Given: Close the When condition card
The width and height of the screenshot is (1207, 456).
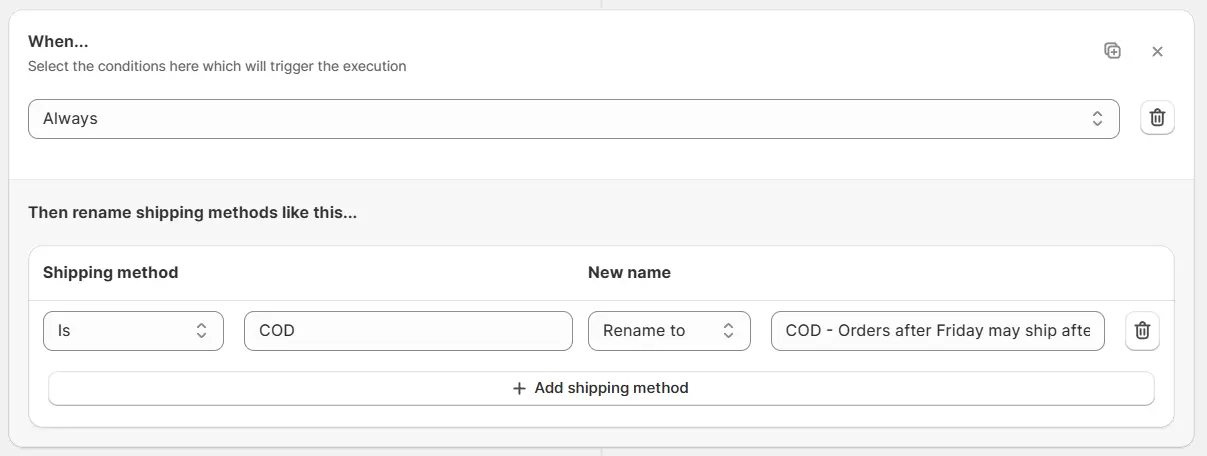Looking at the screenshot, I should click(x=1157, y=51).
